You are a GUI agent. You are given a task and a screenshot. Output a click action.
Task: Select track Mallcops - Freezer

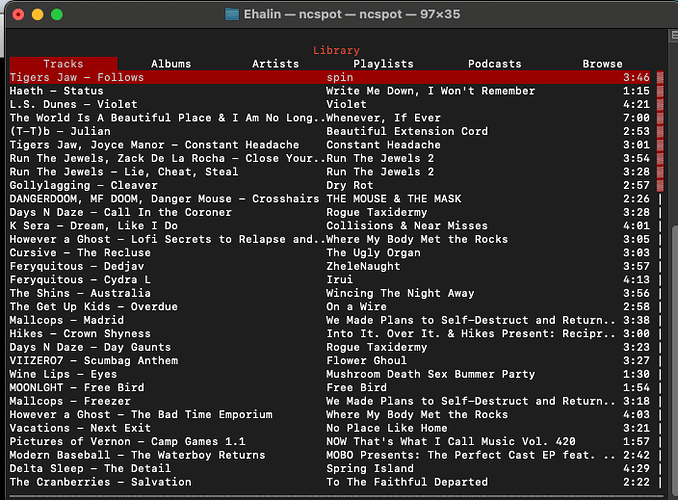pyautogui.click(x=329, y=401)
